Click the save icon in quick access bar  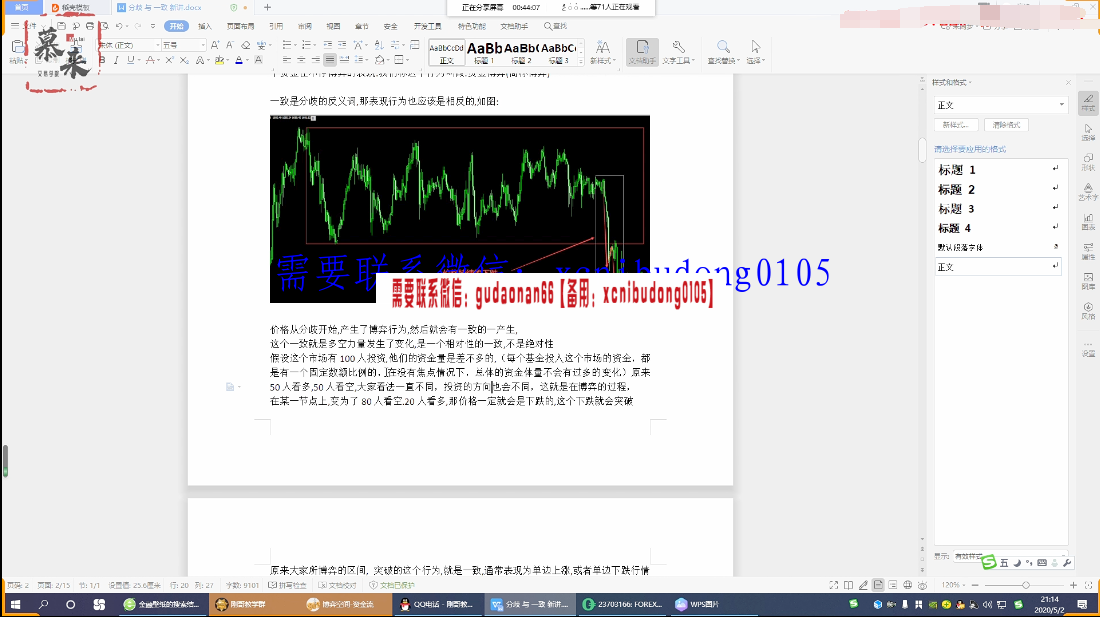[62, 26]
